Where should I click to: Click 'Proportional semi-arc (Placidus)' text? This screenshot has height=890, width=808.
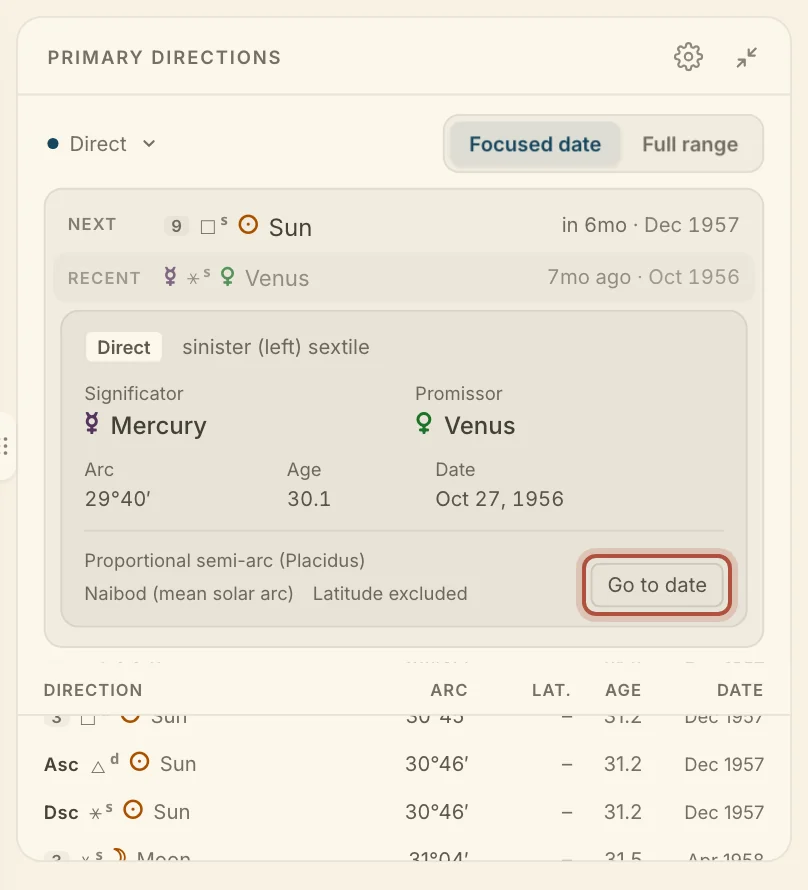(x=225, y=561)
